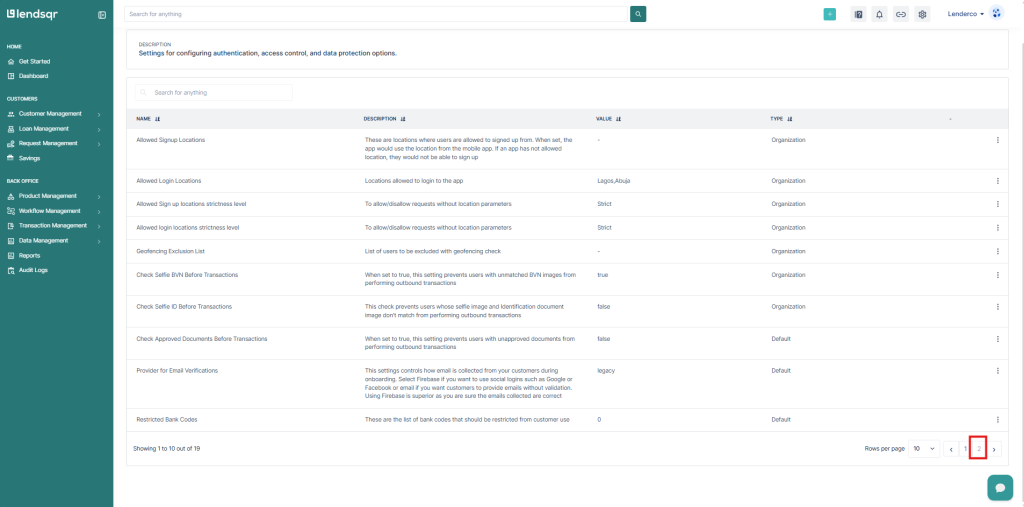Open the Lenderco account dropdown
The height and width of the screenshot is (507, 1024).
966,14
